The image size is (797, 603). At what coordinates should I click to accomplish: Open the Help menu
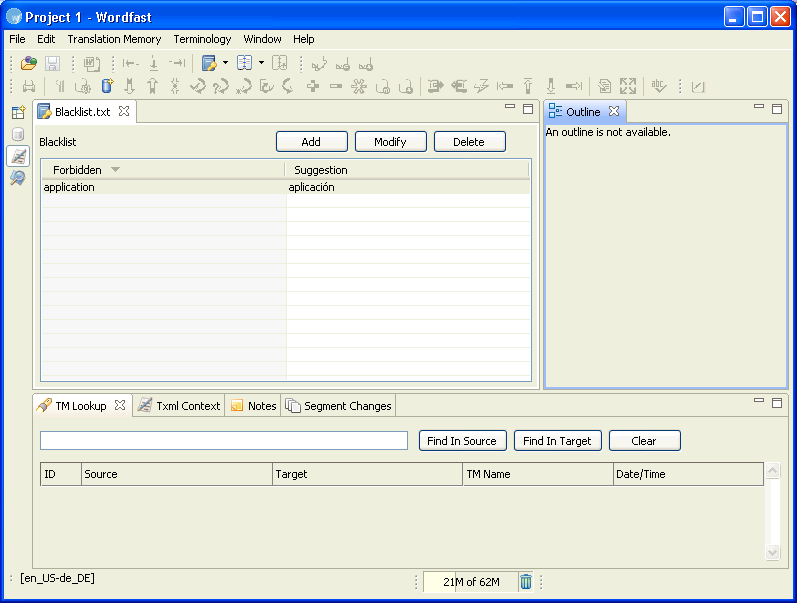click(303, 39)
